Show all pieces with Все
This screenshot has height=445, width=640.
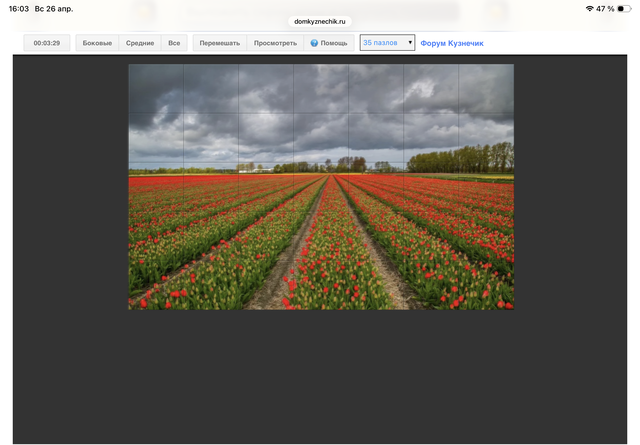(174, 44)
